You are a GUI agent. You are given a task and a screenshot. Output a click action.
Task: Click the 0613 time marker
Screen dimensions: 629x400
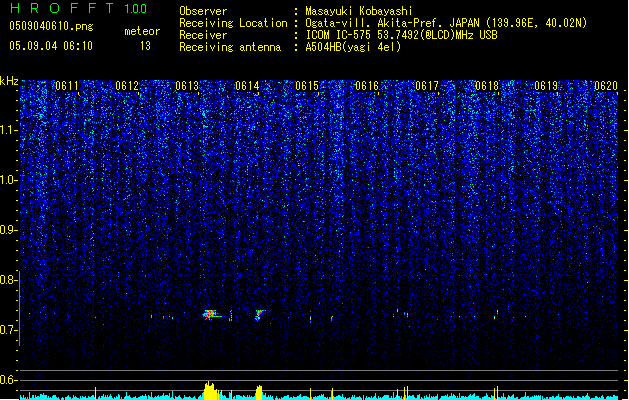coord(187,86)
